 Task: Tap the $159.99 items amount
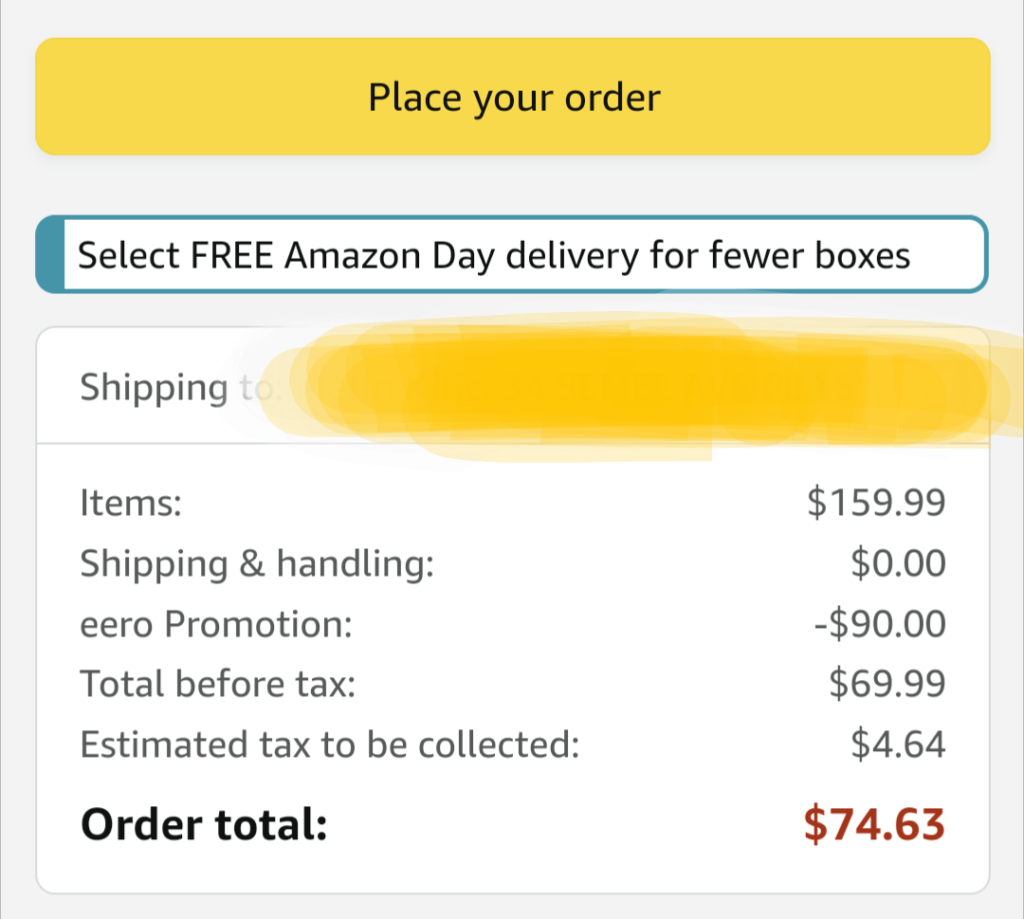[x=876, y=503]
